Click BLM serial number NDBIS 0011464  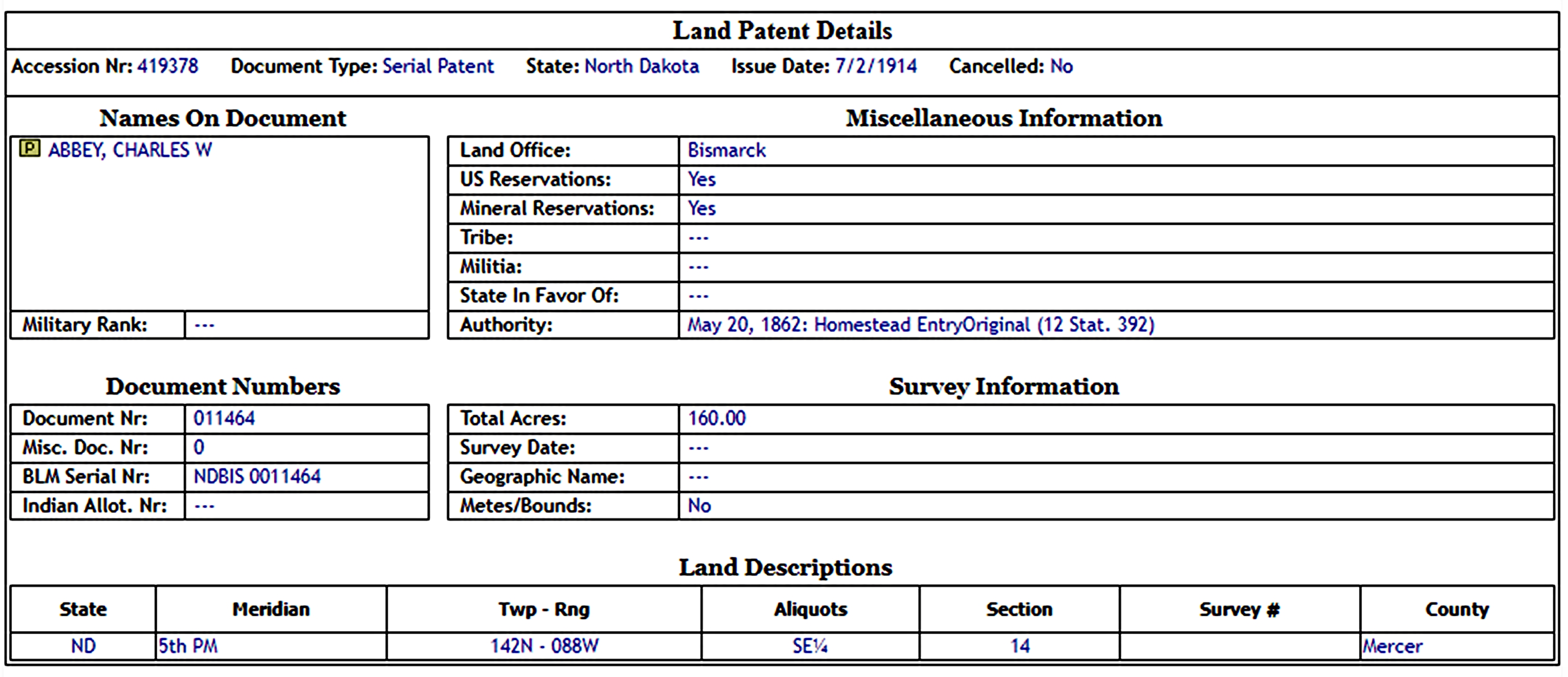tap(257, 476)
